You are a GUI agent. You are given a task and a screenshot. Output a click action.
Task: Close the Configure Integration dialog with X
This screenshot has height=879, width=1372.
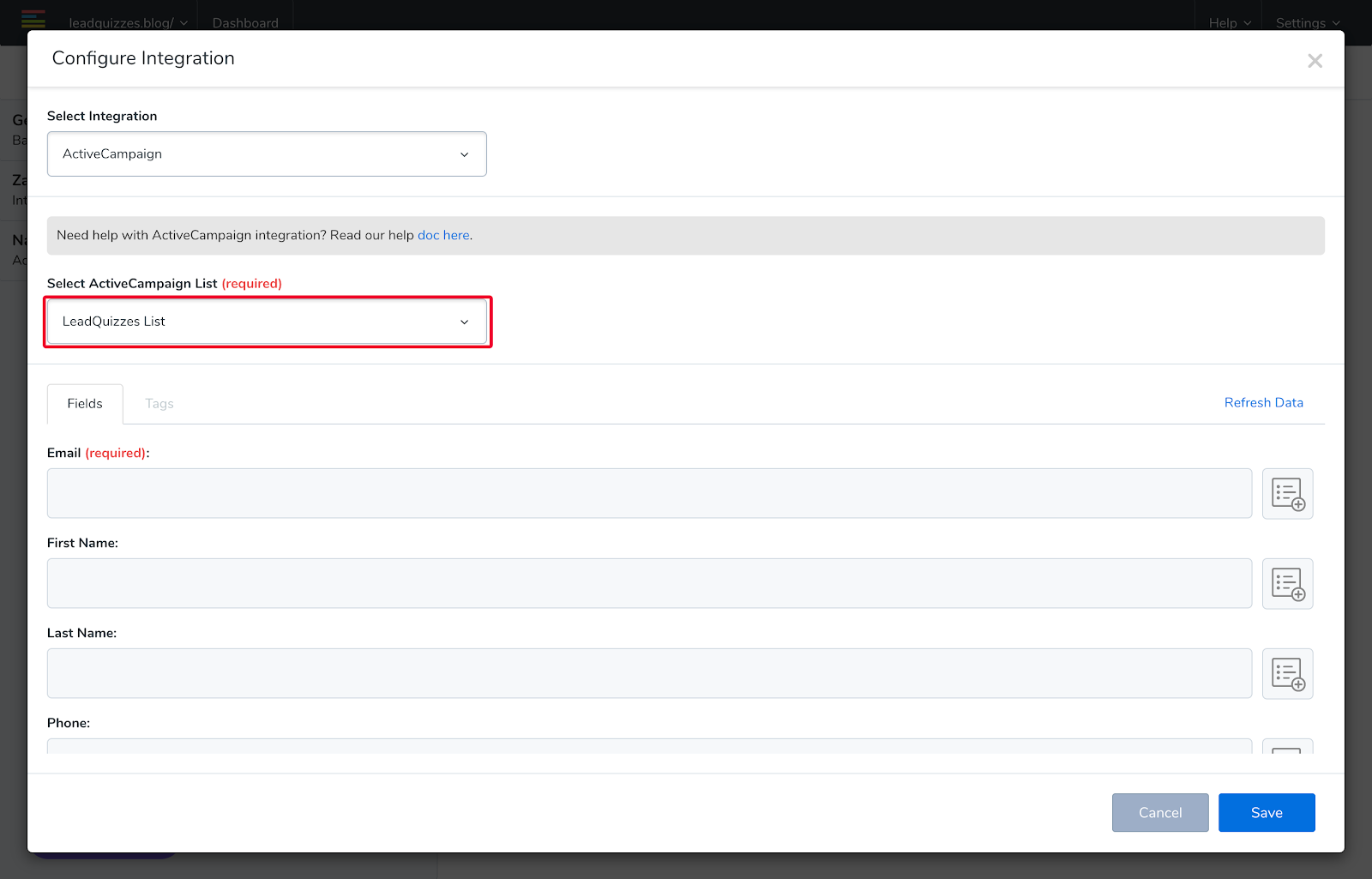click(x=1315, y=61)
